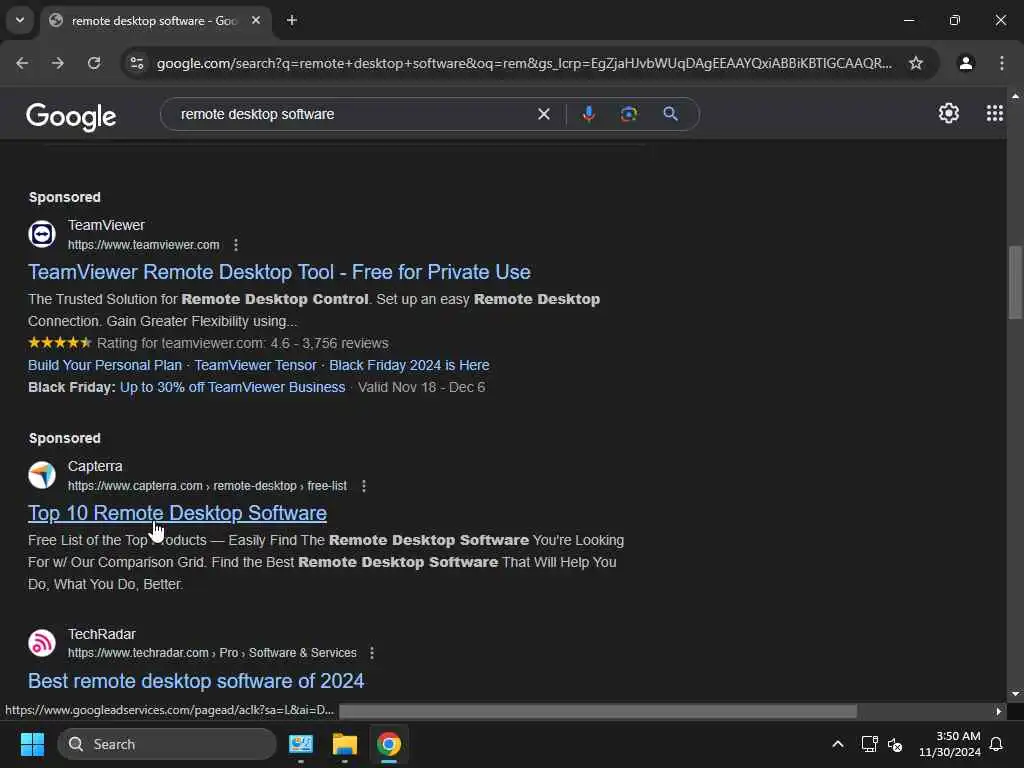Viewport: 1024px width, 768px height.
Task: Click the TeamViewer site name
Action: tap(106, 225)
